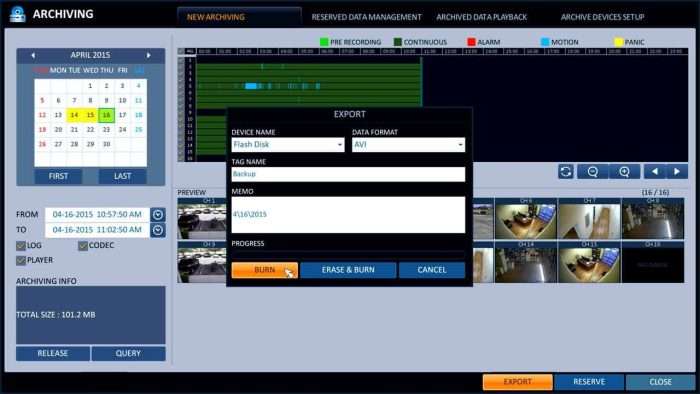This screenshot has width=700, height=394.
Task: Move timeline right with arrow button
Action: point(677,171)
